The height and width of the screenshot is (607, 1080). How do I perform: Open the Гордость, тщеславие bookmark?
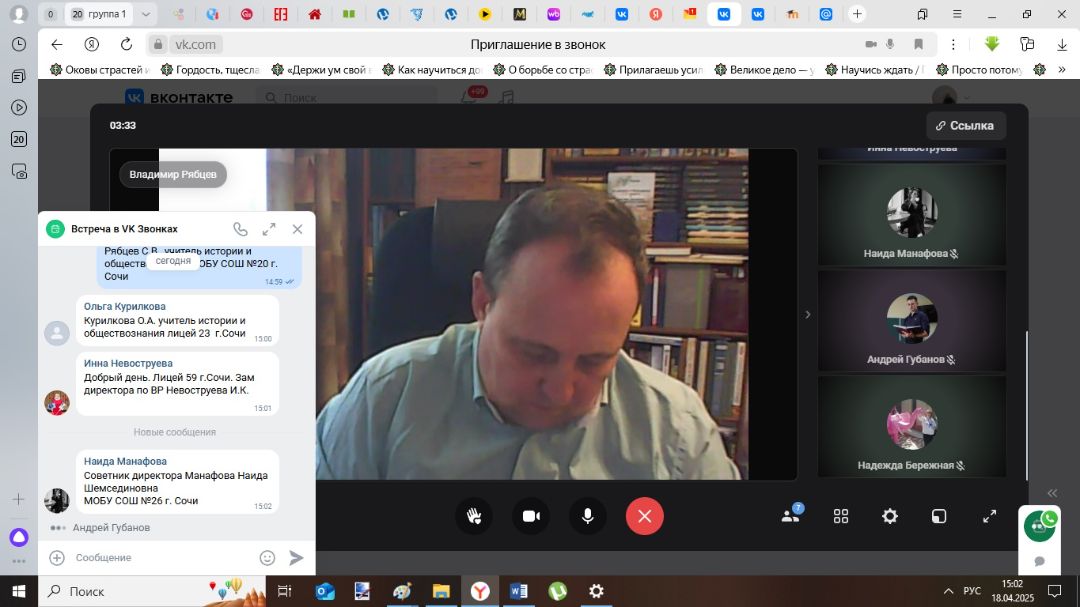(x=210, y=70)
